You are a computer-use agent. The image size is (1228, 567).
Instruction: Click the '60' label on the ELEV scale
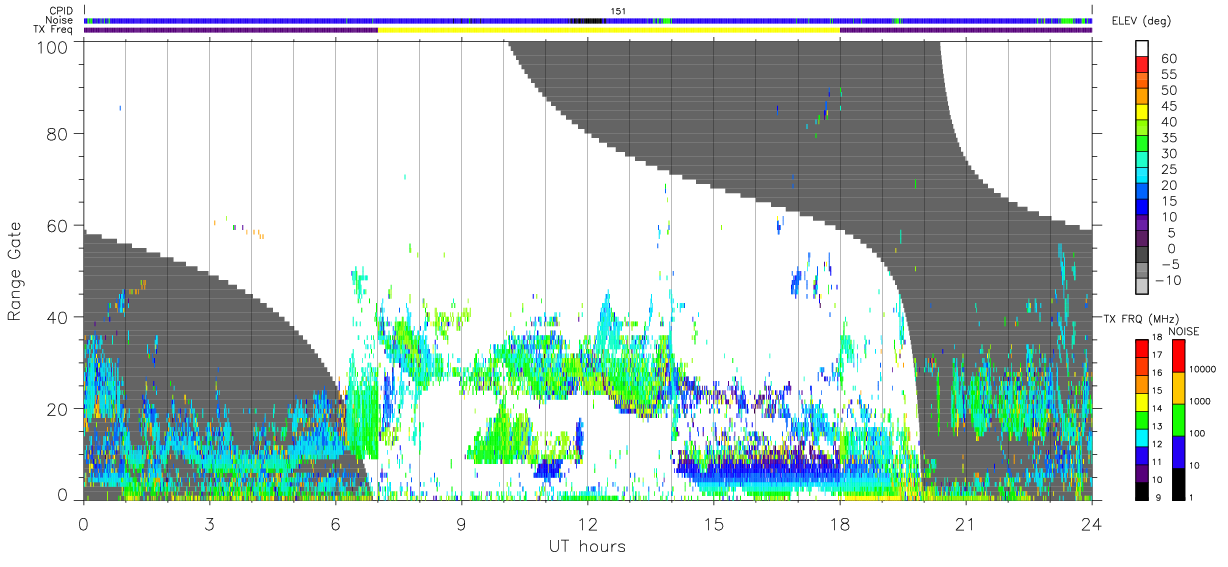pos(1168,59)
